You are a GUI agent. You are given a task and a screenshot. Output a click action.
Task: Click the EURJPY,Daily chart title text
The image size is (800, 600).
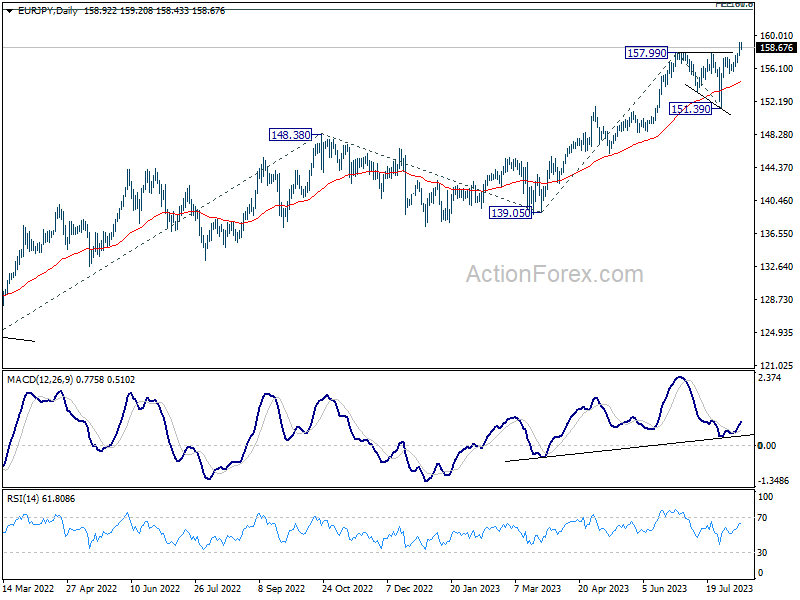[x=47, y=11]
